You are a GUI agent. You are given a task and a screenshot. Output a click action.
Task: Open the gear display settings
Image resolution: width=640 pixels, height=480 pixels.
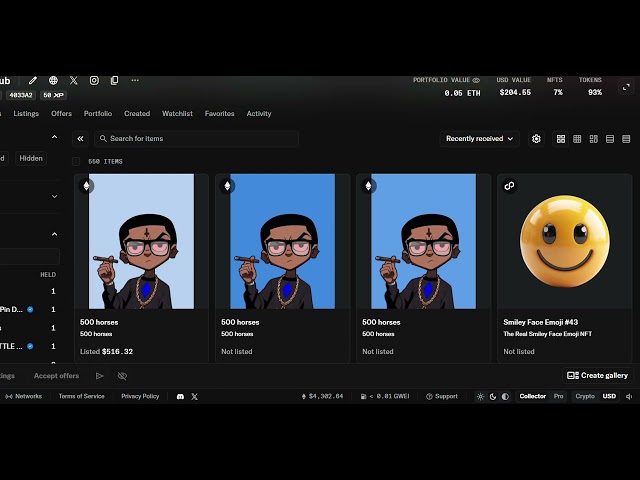[536, 139]
